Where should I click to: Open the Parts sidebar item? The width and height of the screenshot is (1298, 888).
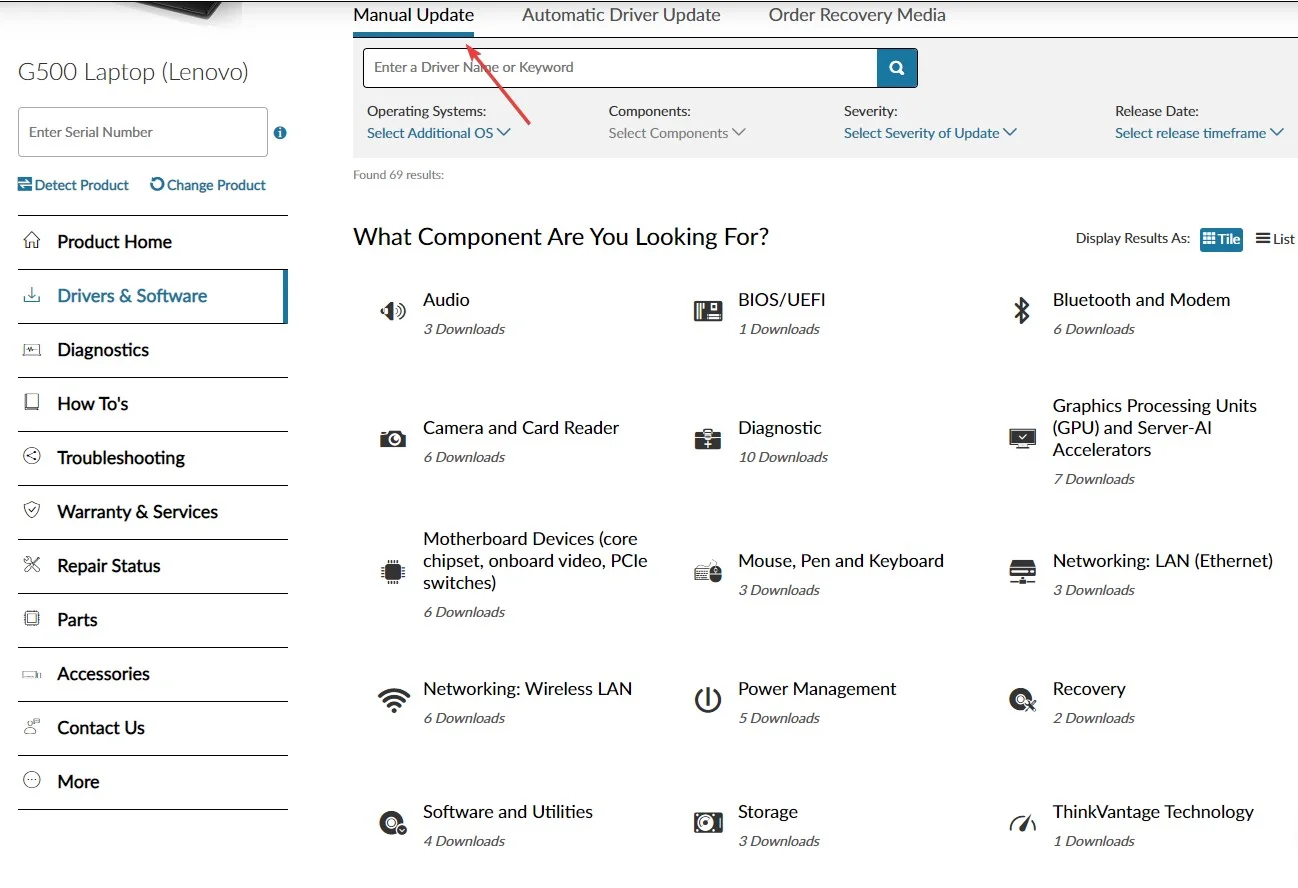tap(153, 620)
